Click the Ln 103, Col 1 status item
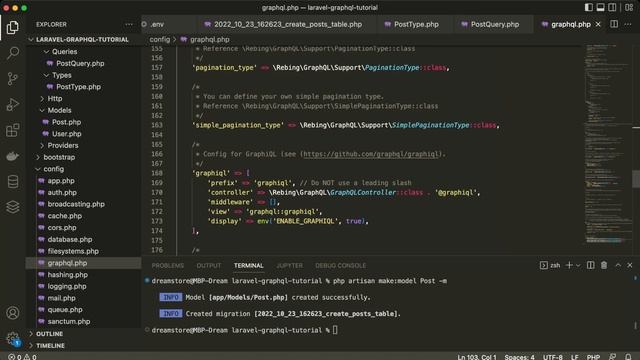The height and width of the screenshot is (360, 640). click(x=477, y=357)
